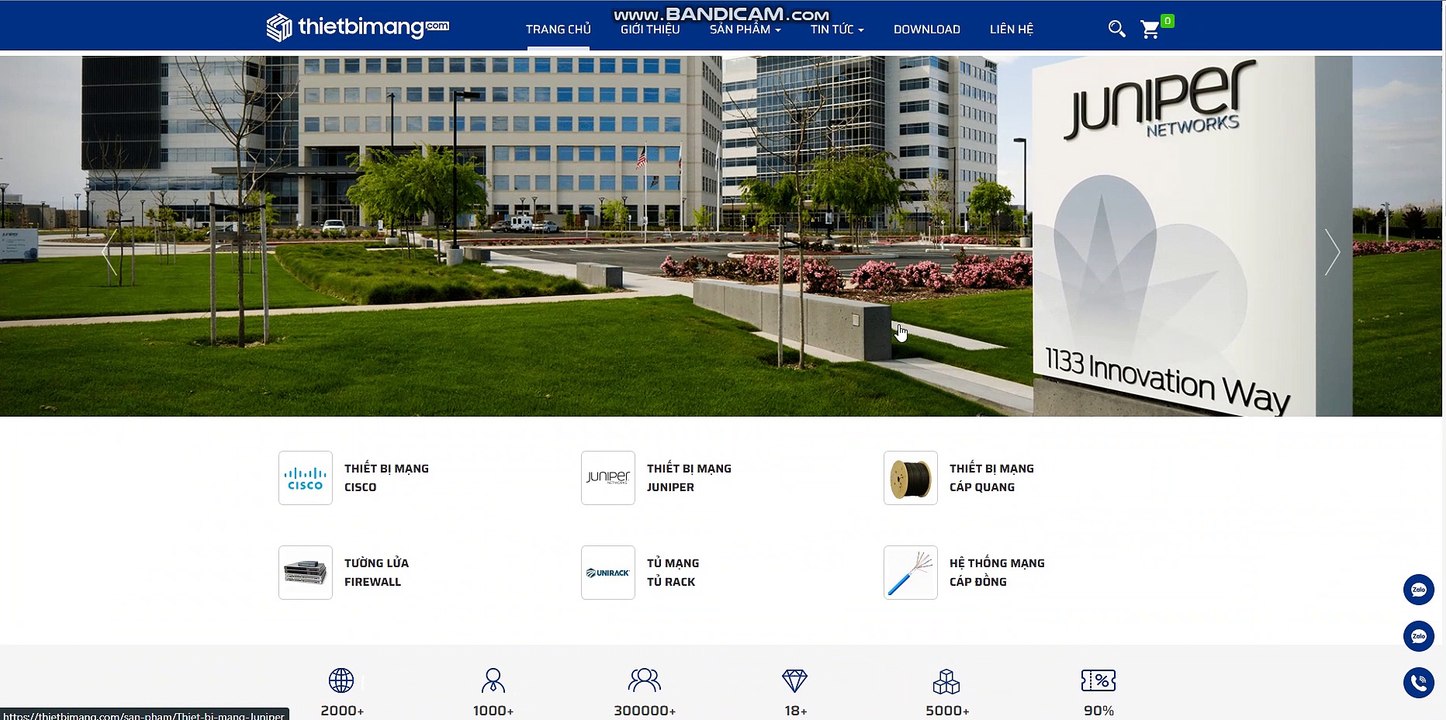Open the TỦ MẠNG TỦ RACK link
1446x720 pixels.
[x=673, y=572]
